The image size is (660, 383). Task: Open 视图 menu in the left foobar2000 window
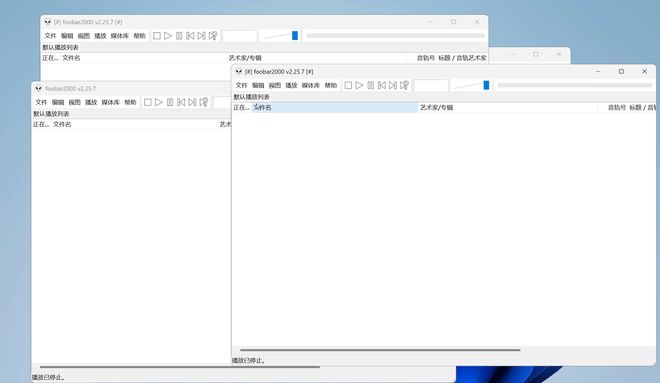75,102
